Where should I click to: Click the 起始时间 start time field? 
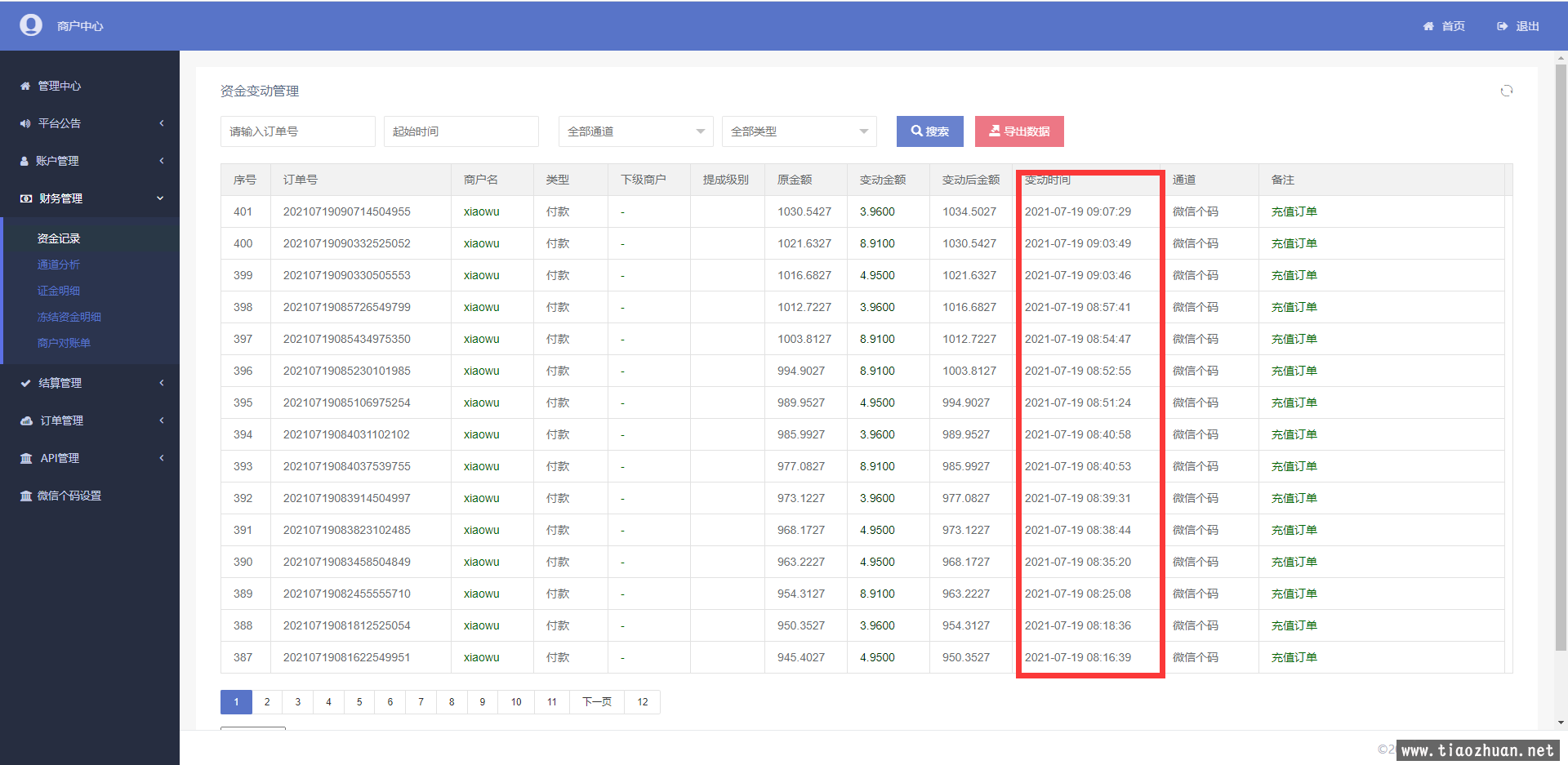(x=461, y=131)
